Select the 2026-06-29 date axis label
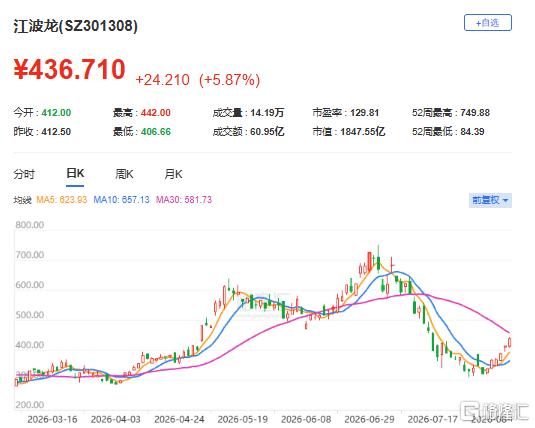Screen dimensions: 535x428 tap(370, 419)
